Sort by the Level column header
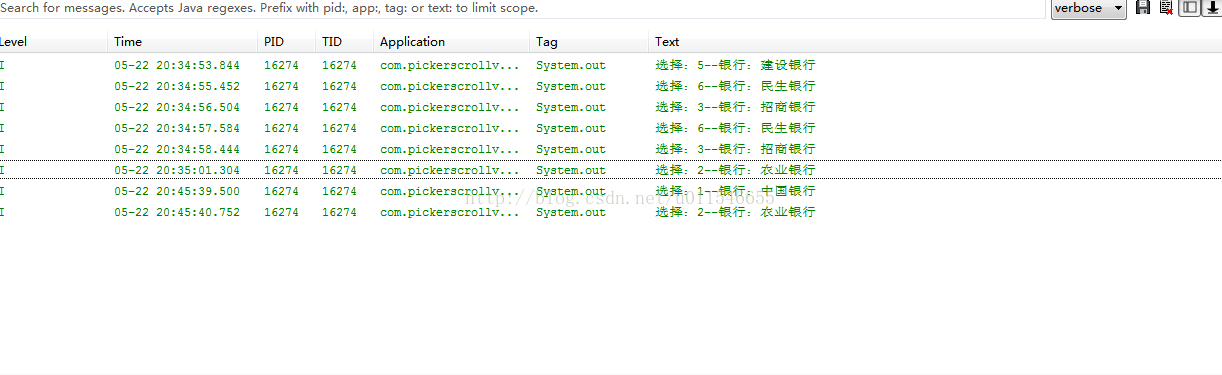 point(53,42)
